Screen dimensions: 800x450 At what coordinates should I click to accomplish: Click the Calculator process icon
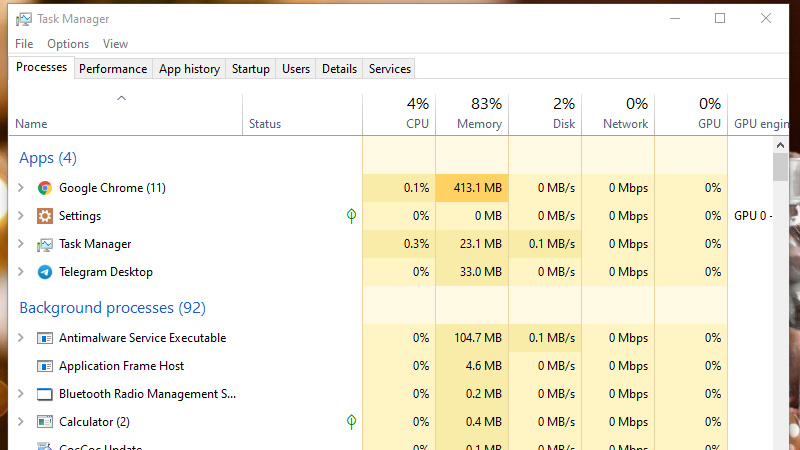44,422
